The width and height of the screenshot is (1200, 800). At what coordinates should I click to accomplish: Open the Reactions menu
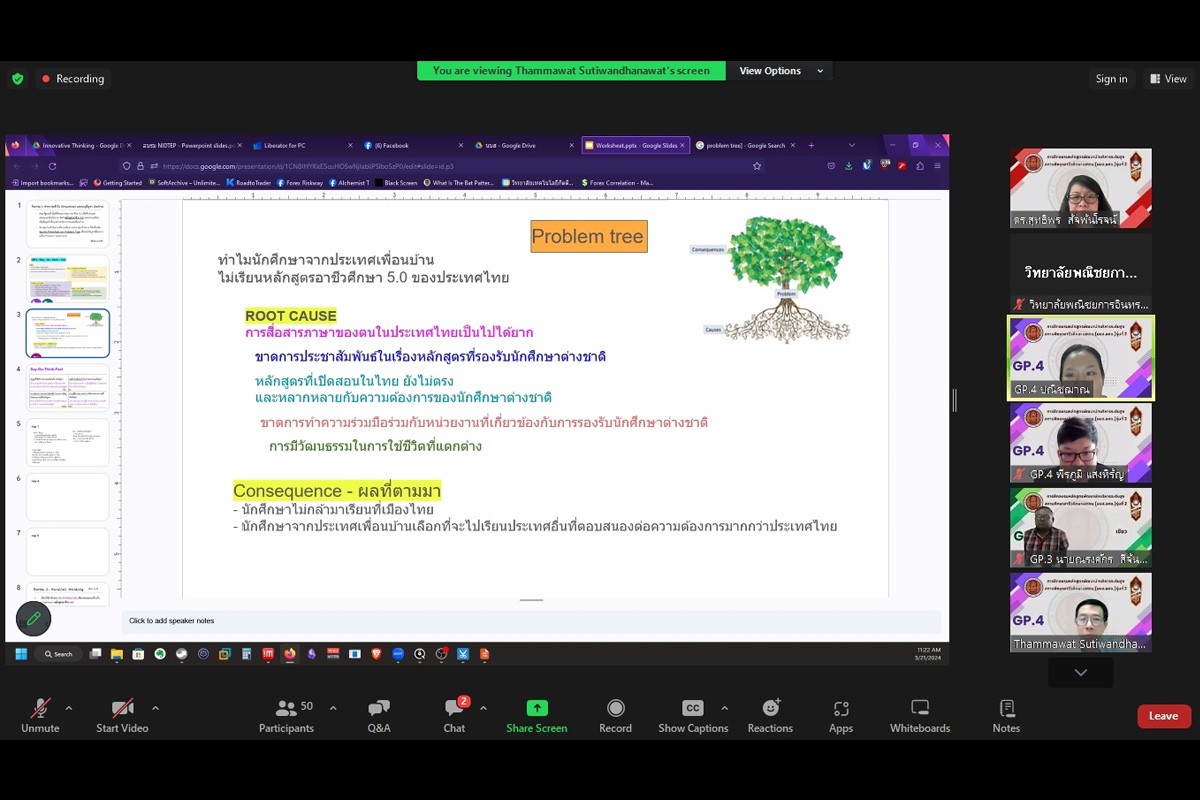(770, 715)
